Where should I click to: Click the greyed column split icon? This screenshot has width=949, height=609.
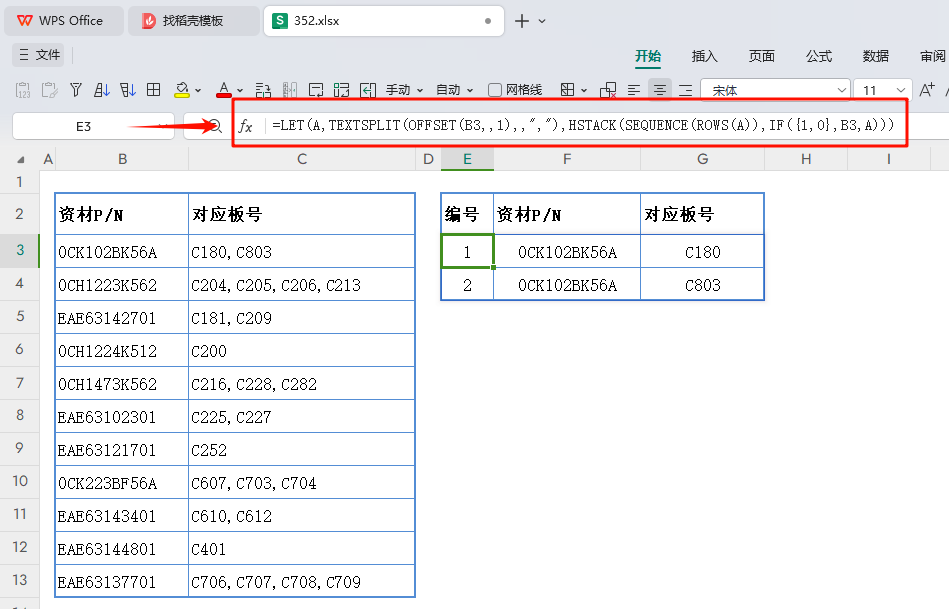pos(289,90)
